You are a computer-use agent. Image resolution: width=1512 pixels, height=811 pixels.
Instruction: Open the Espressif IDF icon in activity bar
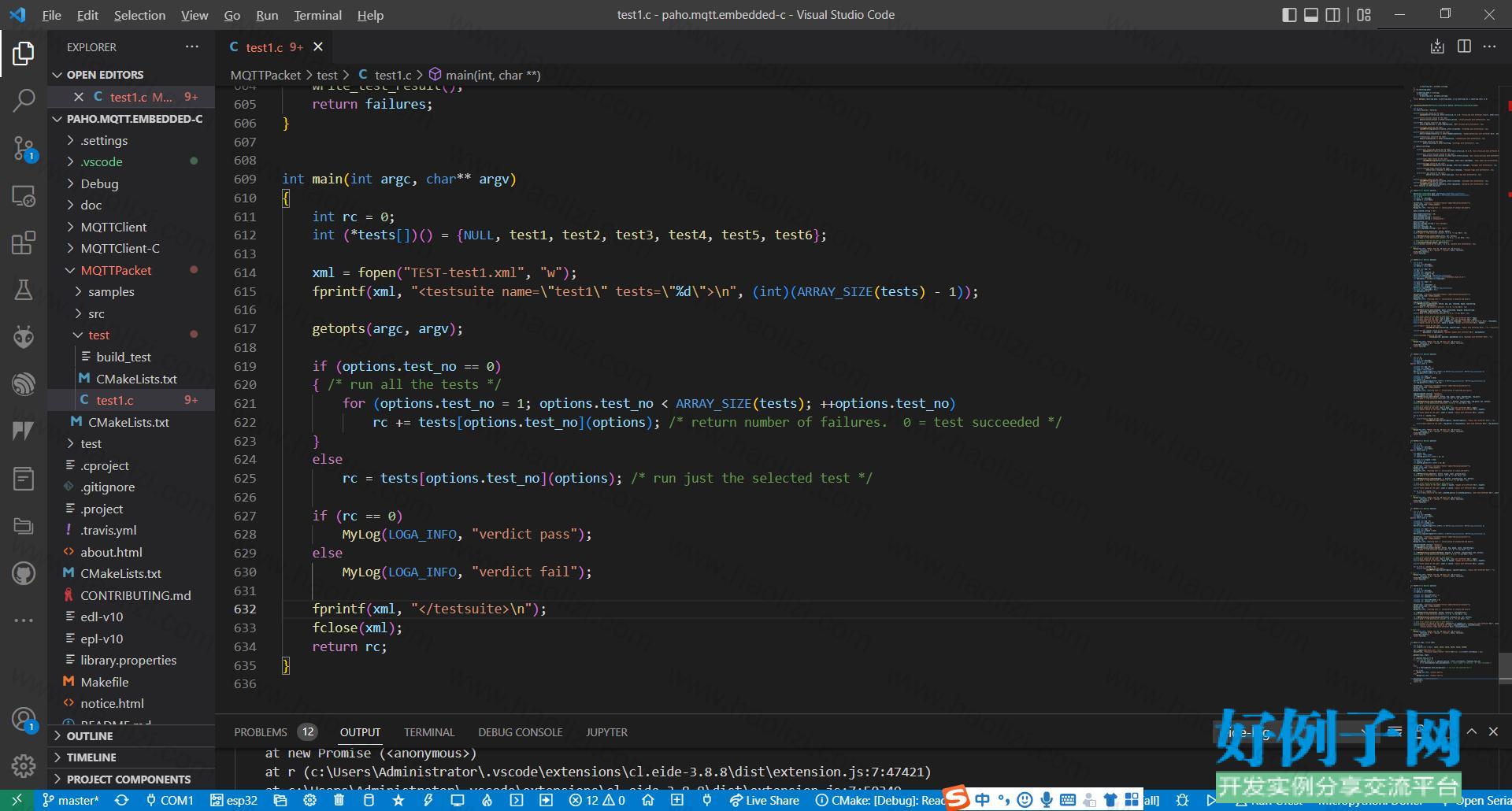[24, 384]
